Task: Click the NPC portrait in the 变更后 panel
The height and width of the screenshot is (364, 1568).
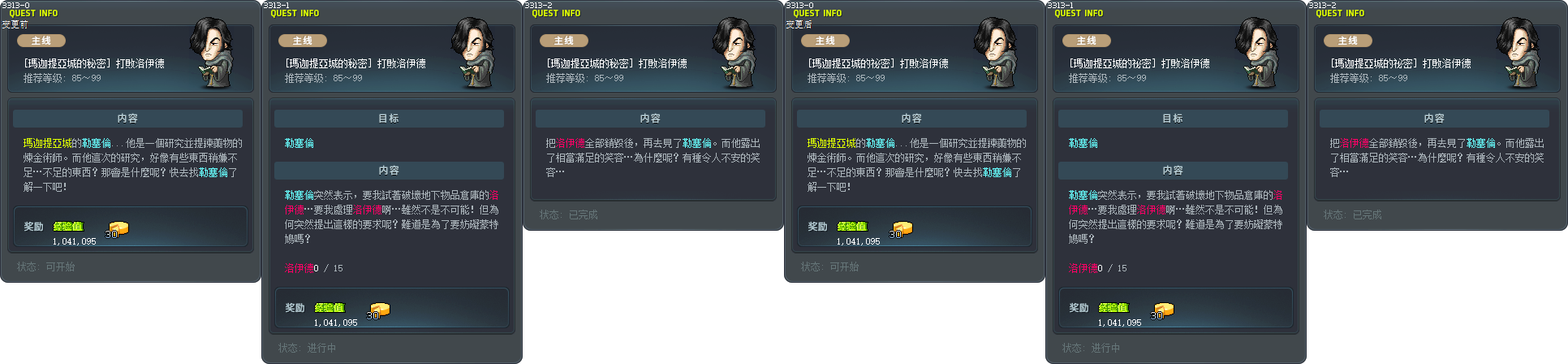Action: click(998, 53)
